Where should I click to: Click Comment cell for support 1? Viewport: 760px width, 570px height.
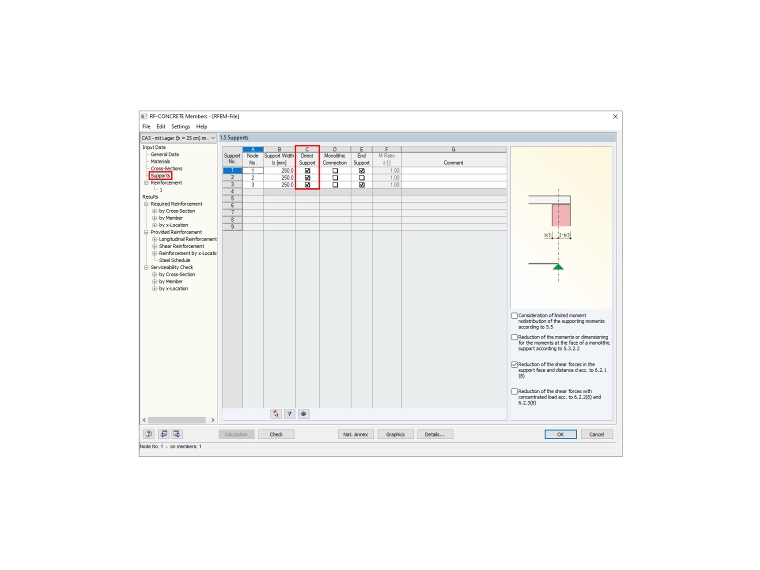tap(454, 171)
